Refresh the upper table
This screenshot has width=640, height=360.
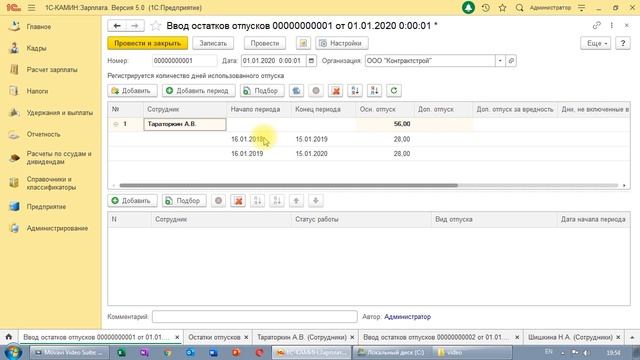pyautogui.click(x=394, y=91)
